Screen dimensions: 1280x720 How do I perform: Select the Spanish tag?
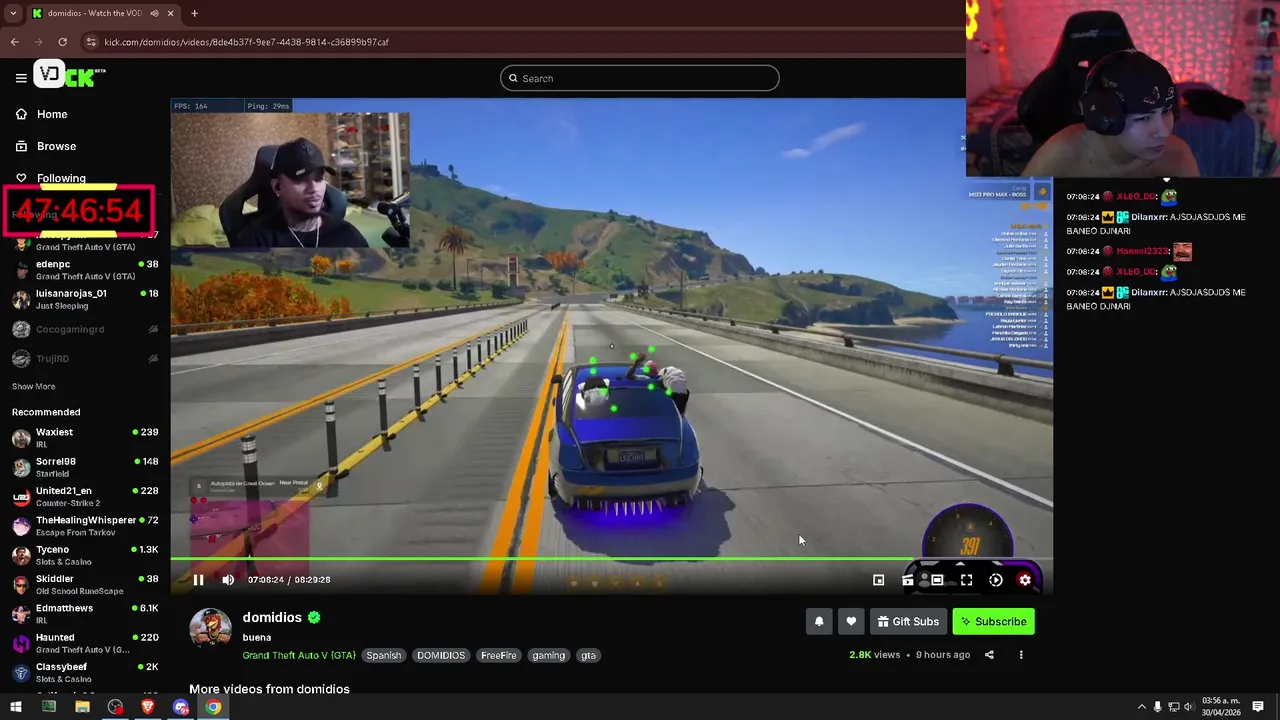(x=383, y=655)
